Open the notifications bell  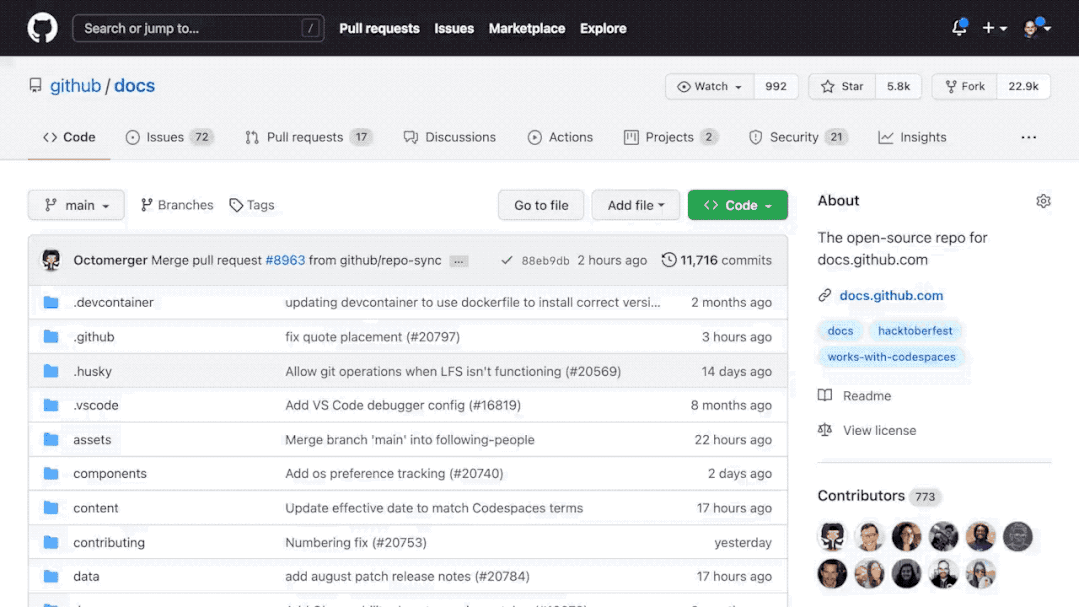[x=959, y=28]
